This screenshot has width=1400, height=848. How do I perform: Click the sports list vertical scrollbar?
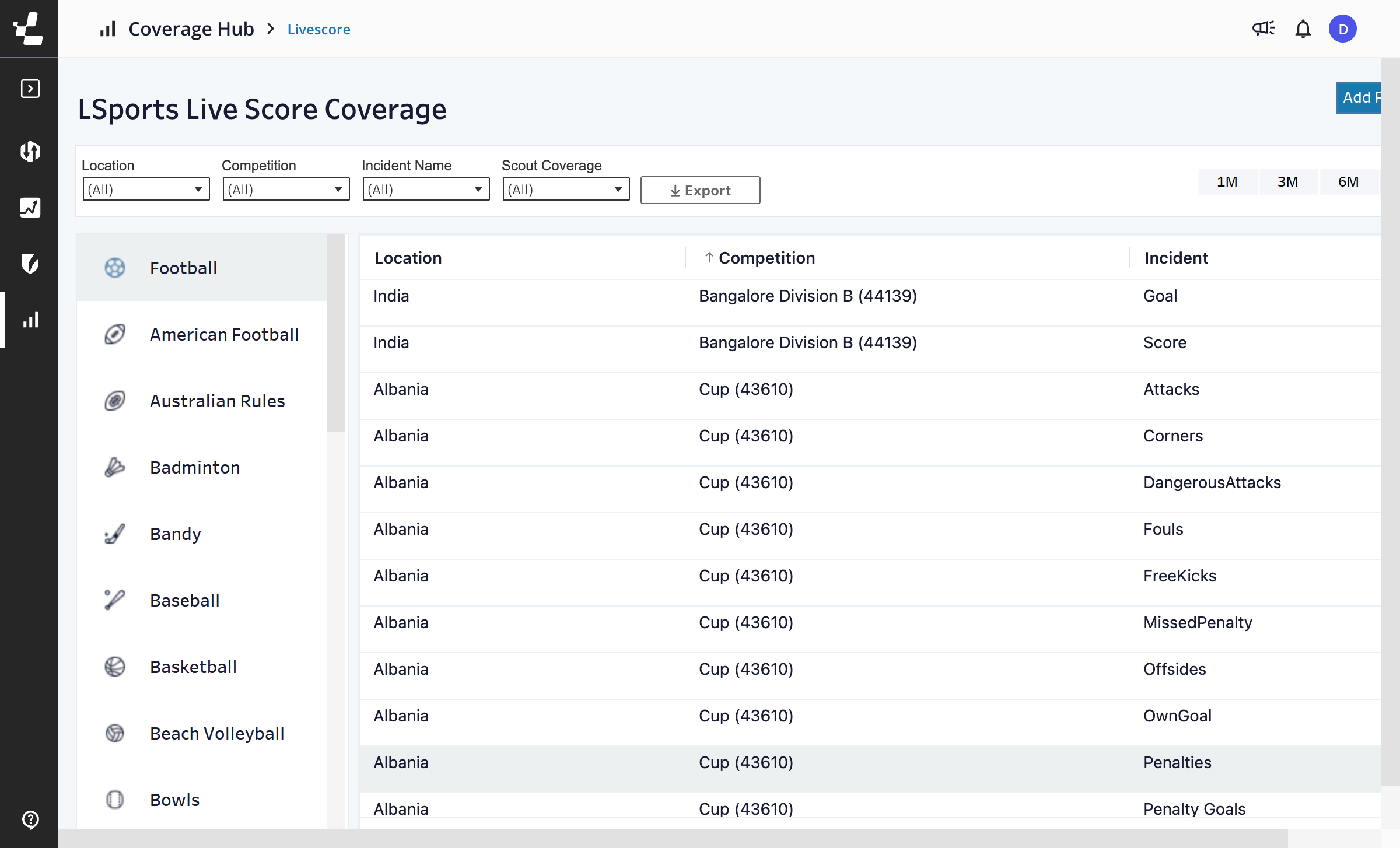tap(336, 334)
